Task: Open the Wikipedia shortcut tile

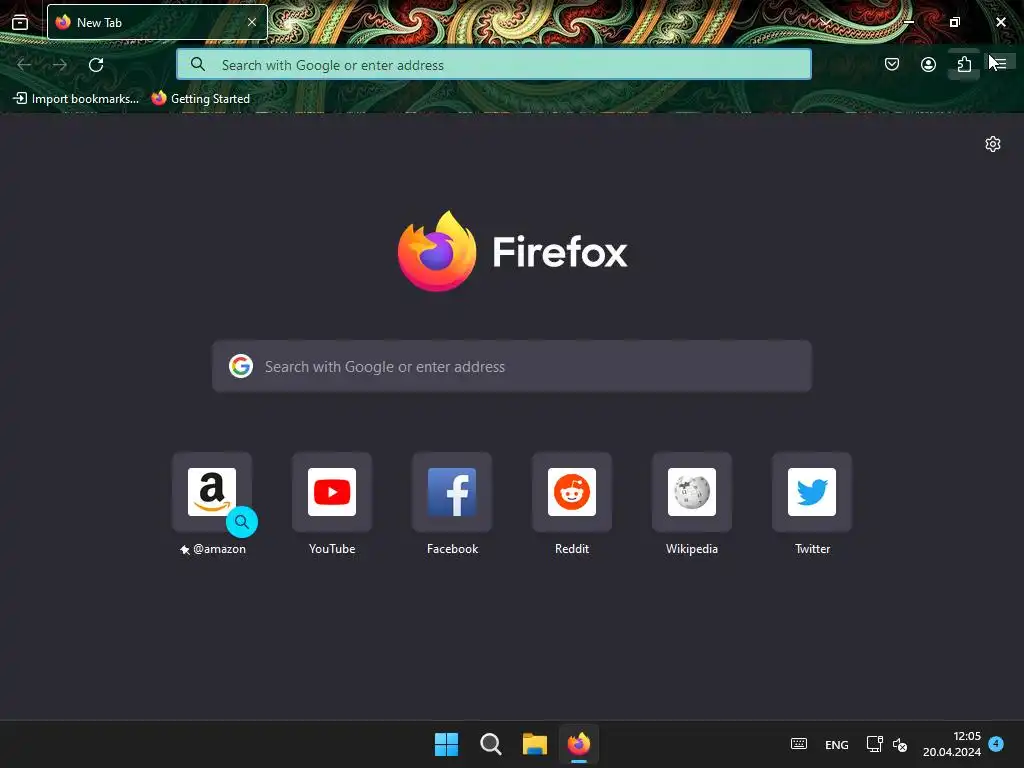Action: [x=692, y=492]
